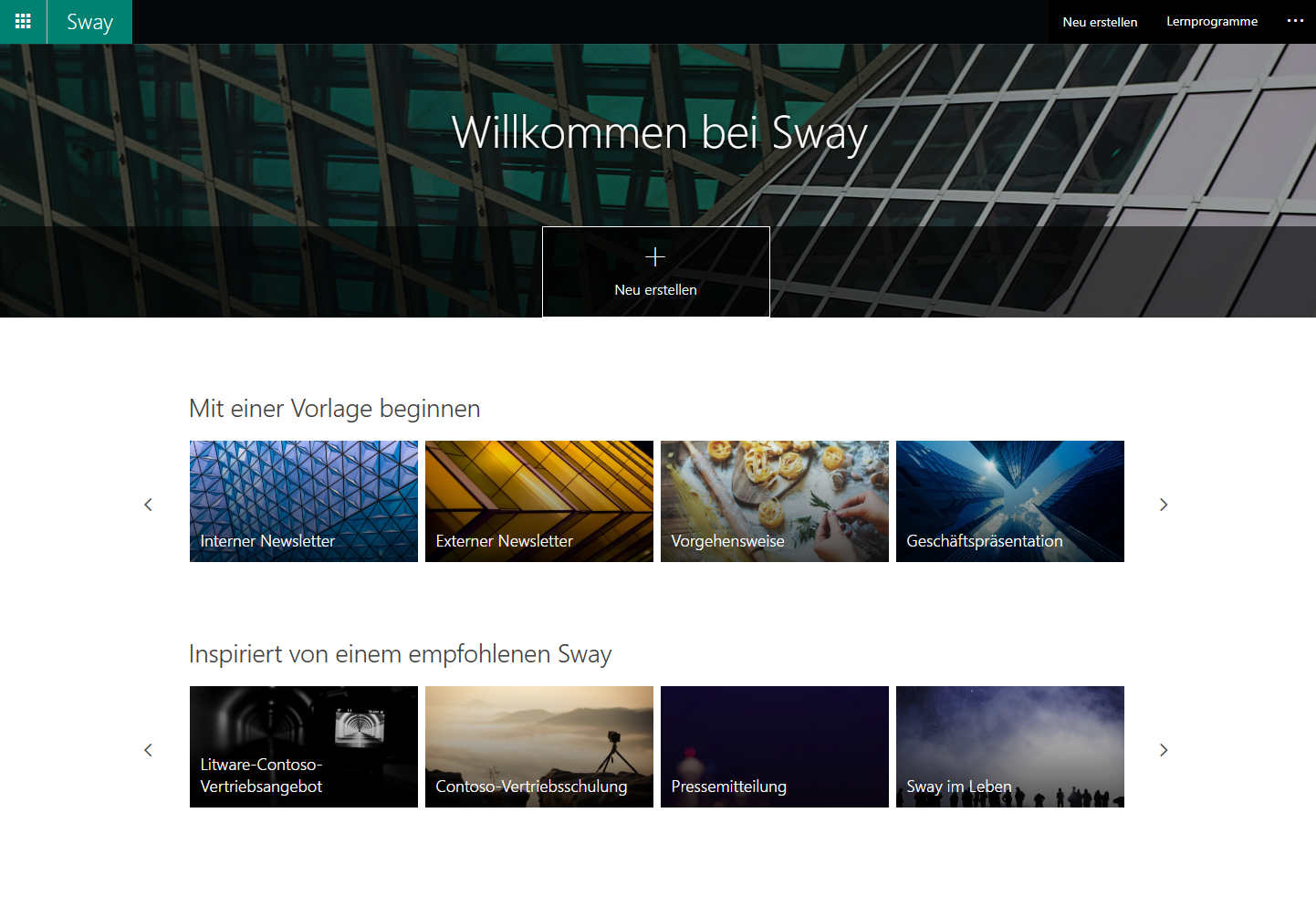The height and width of the screenshot is (917, 1316).
Task: Click the Willkommen bei Sway heading
Action: point(659,133)
